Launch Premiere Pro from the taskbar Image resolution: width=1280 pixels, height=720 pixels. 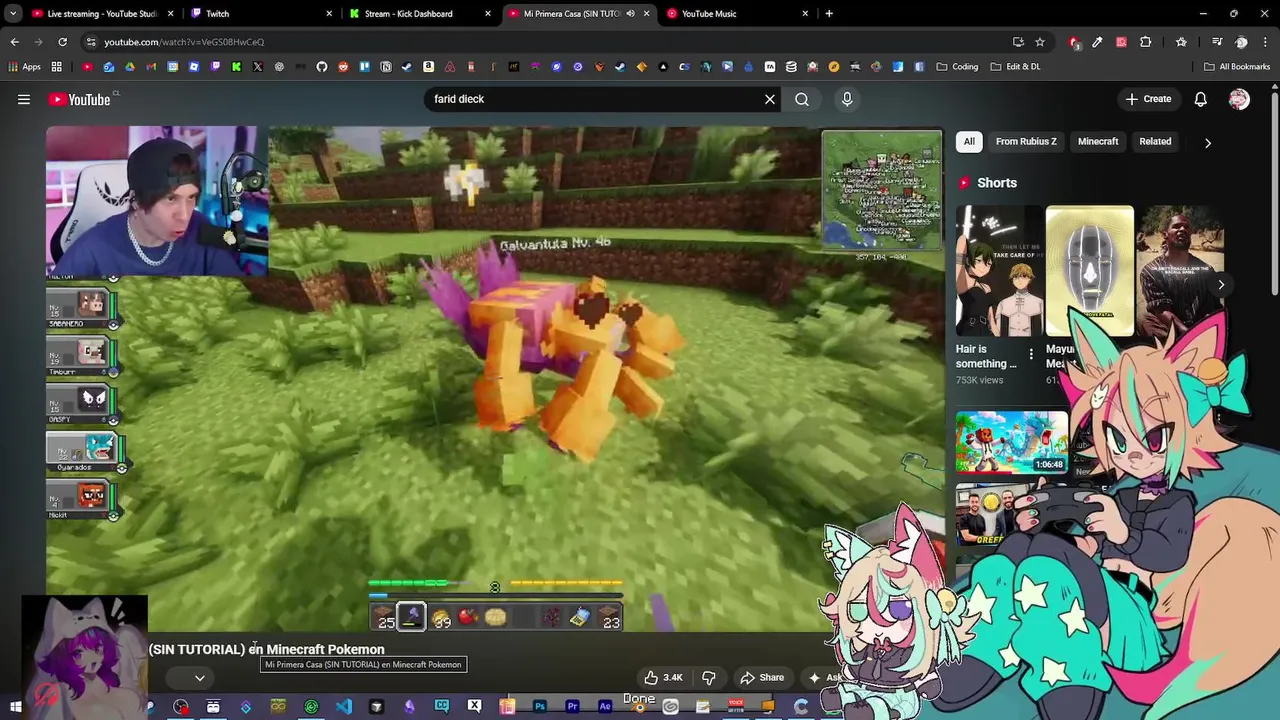click(x=572, y=707)
